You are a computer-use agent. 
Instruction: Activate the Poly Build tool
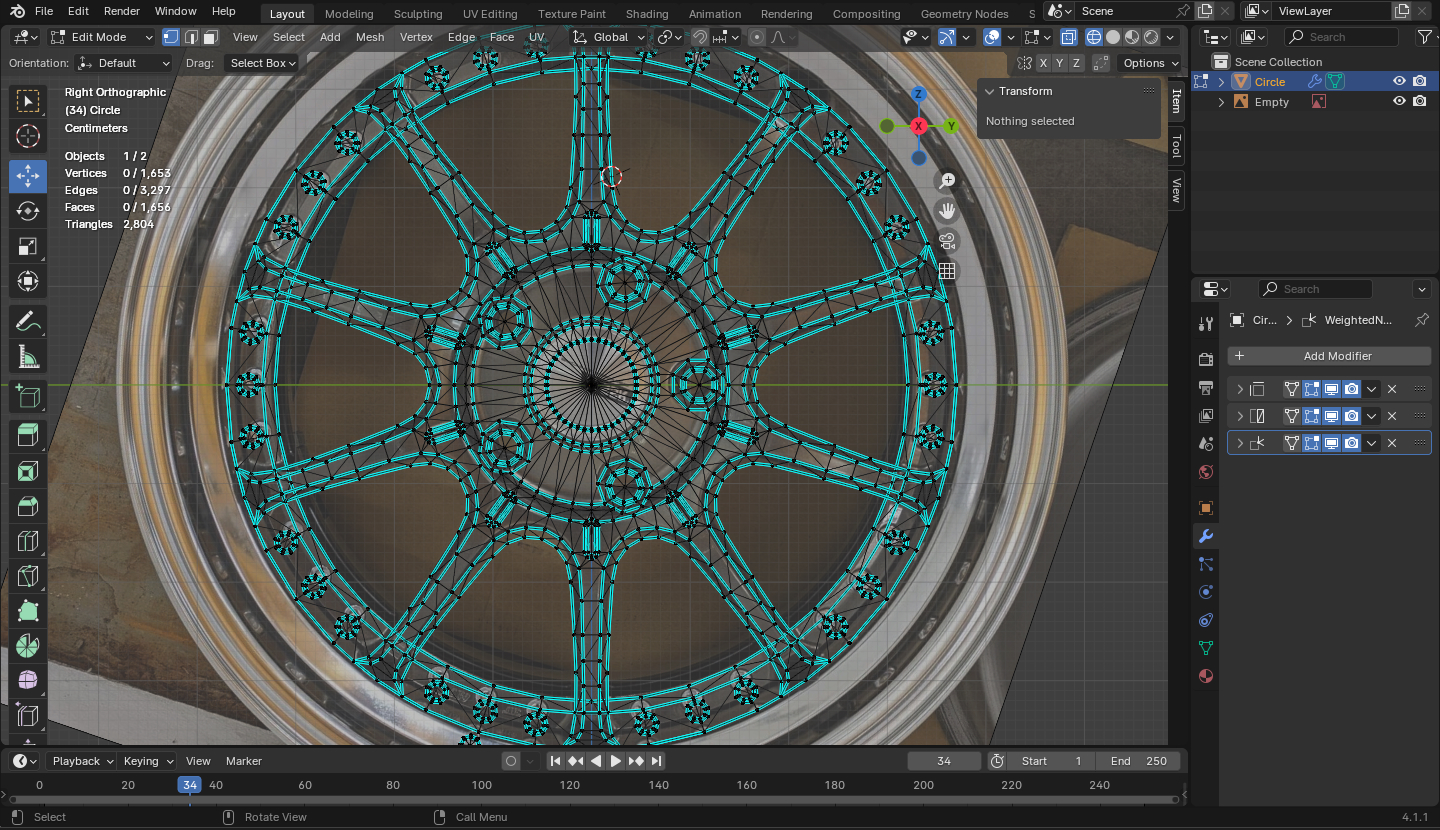tap(28, 612)
